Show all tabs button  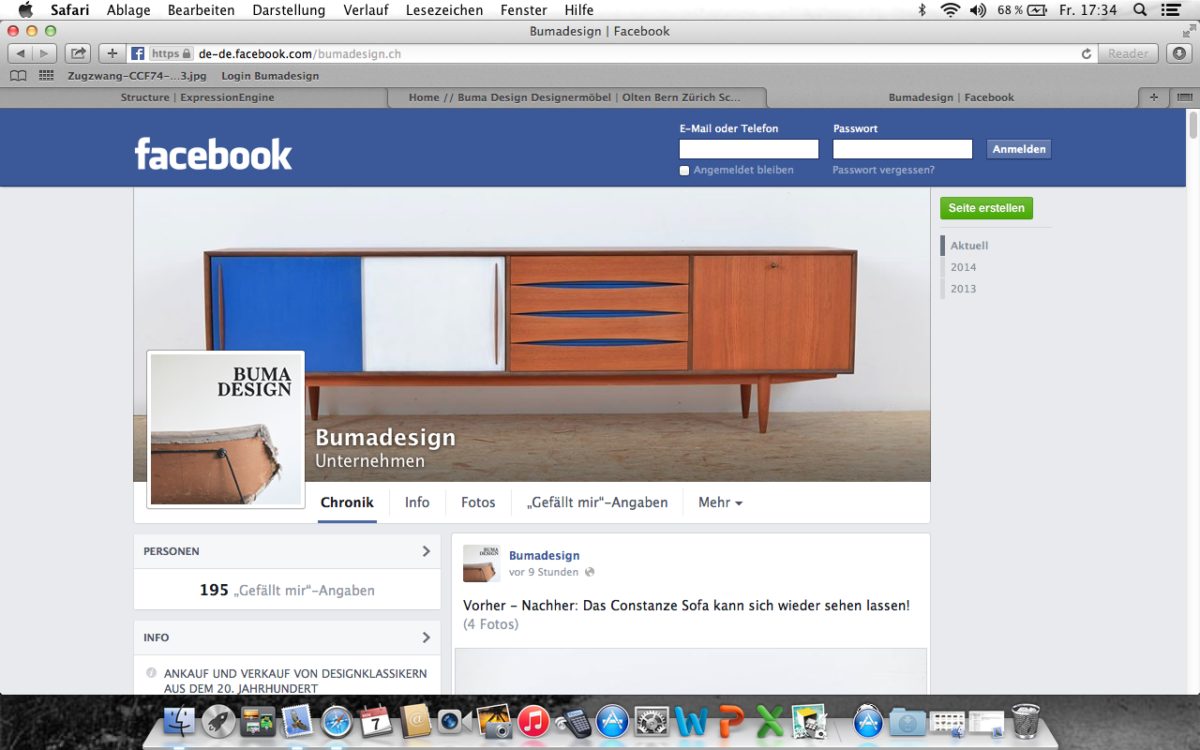coord(1184,97)
